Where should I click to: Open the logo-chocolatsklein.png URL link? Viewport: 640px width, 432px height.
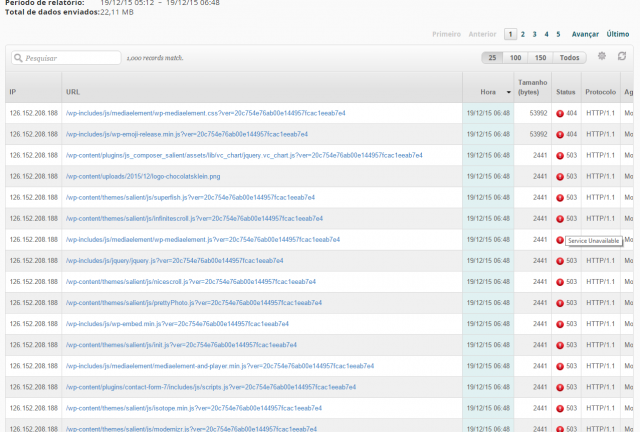pyautogui.click(x=143, y=176)
